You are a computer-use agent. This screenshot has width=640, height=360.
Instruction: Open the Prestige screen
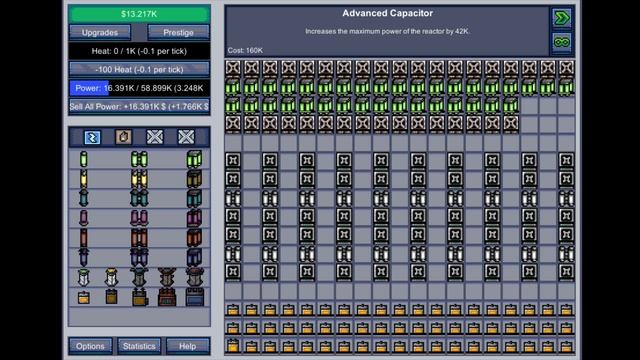click(178, 33)
